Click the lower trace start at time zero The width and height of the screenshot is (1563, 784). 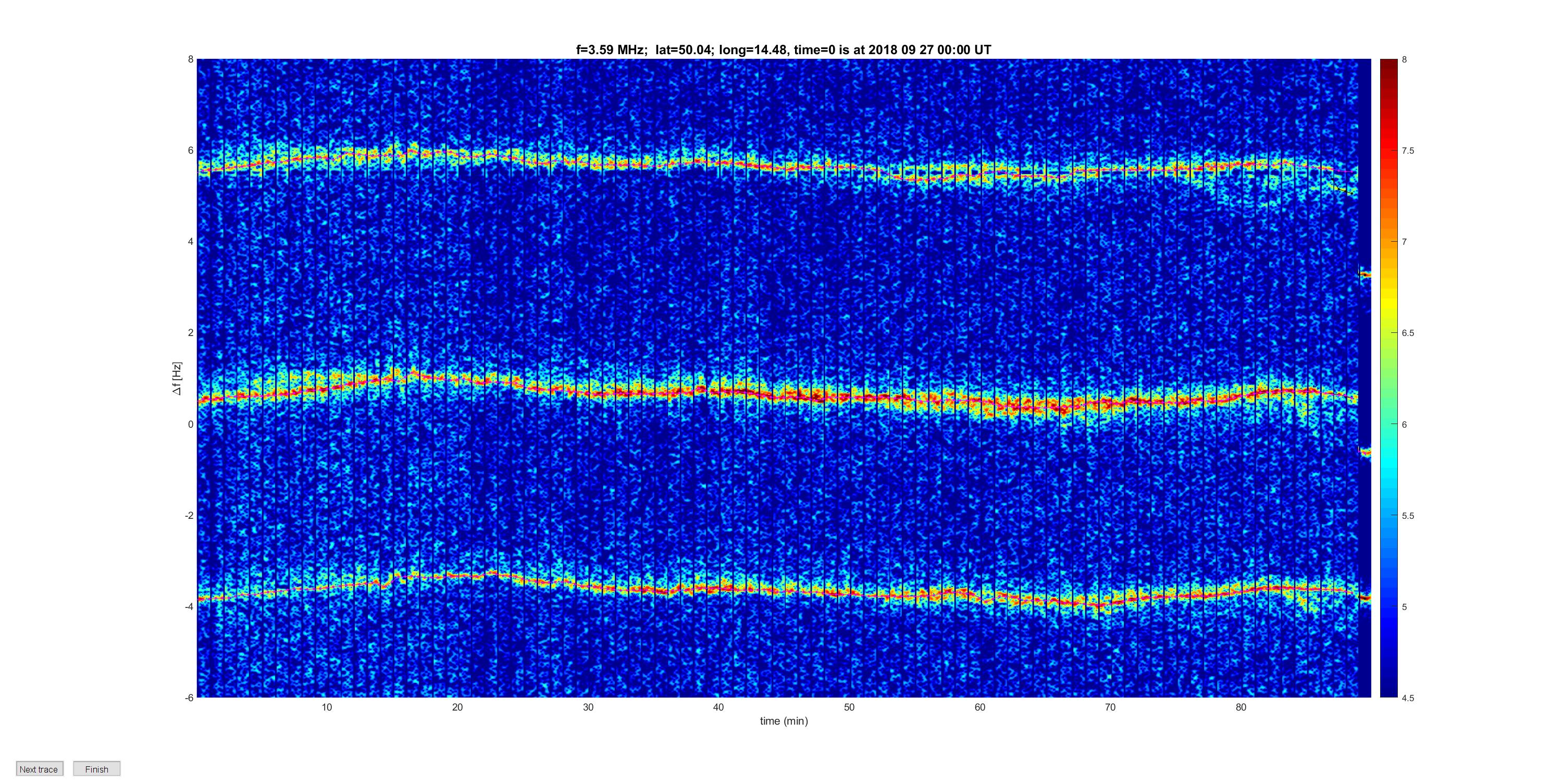point(203,599)
